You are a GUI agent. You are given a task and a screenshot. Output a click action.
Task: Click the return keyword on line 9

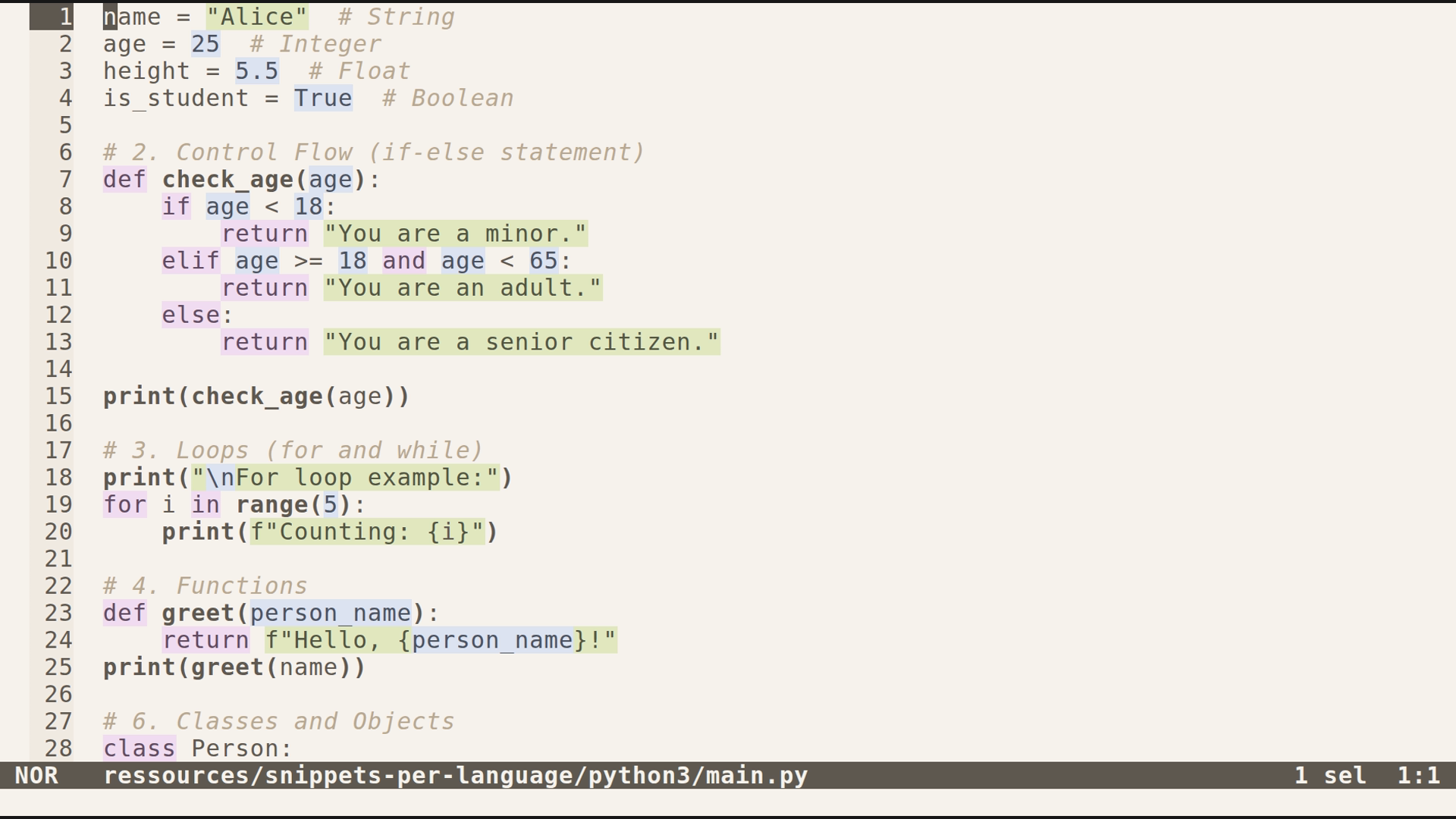click(264, 234)
